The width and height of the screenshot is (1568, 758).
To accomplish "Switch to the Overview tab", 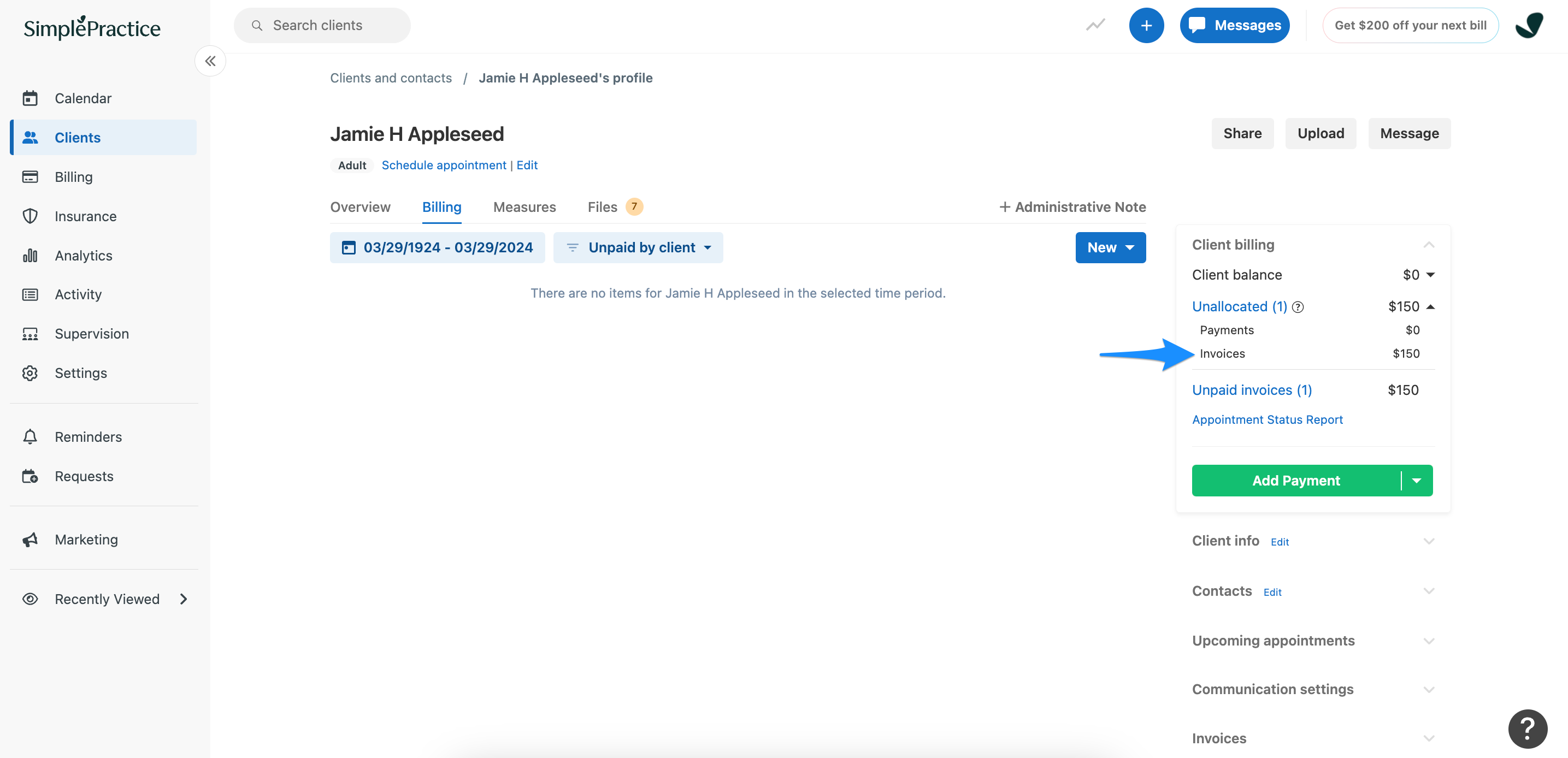I will pyautogui.click(x=361, y=208).
